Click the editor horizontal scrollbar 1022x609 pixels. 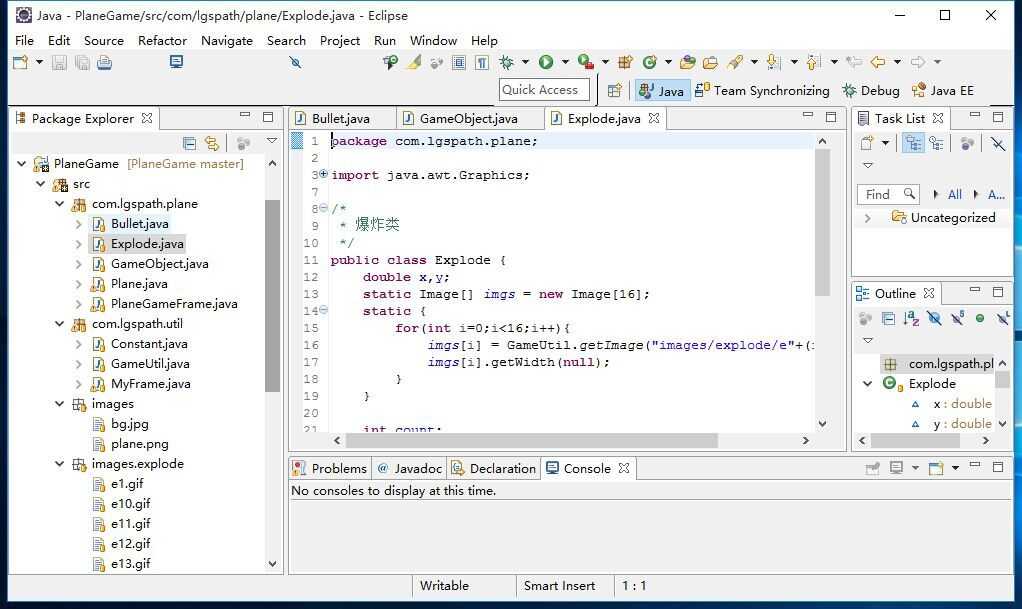pos(532,440)
